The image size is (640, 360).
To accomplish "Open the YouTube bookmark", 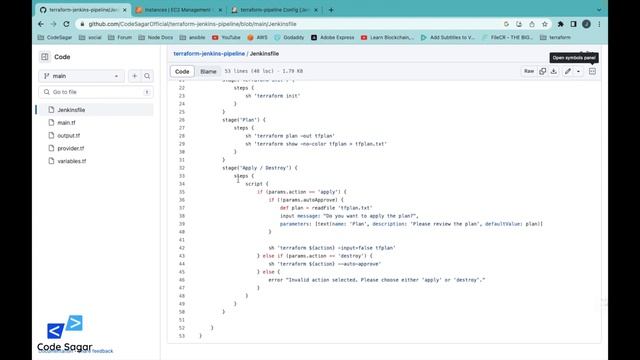I will click(226, 37).
